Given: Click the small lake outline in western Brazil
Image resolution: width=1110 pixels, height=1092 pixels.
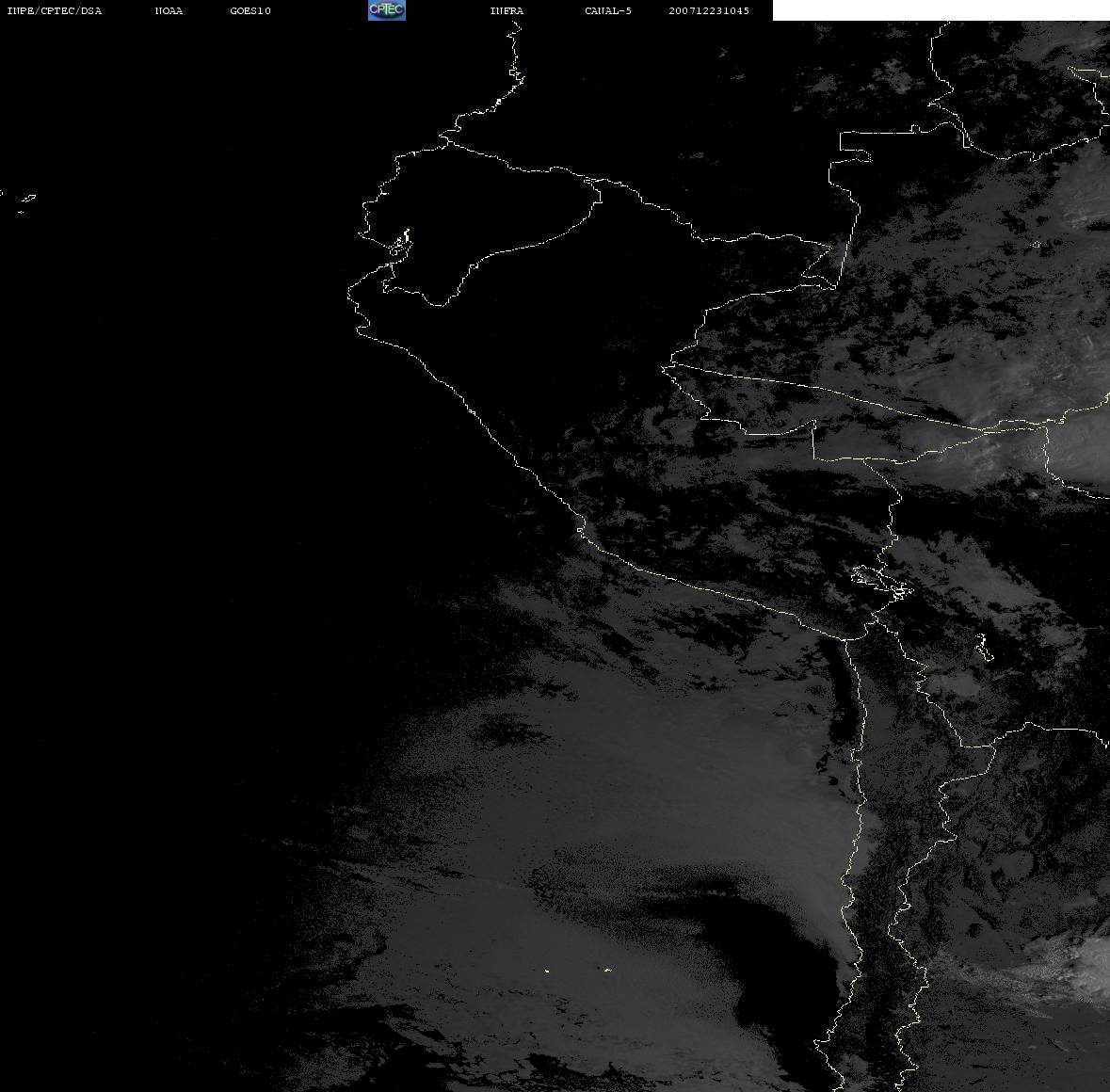Looking at the screenshot, I should [1035, 245].
